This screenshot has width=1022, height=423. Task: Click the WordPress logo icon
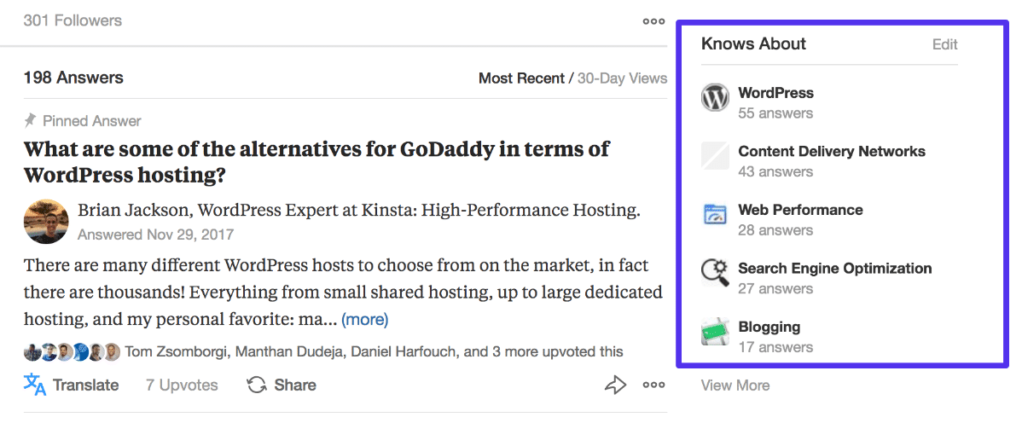point(715,98)
